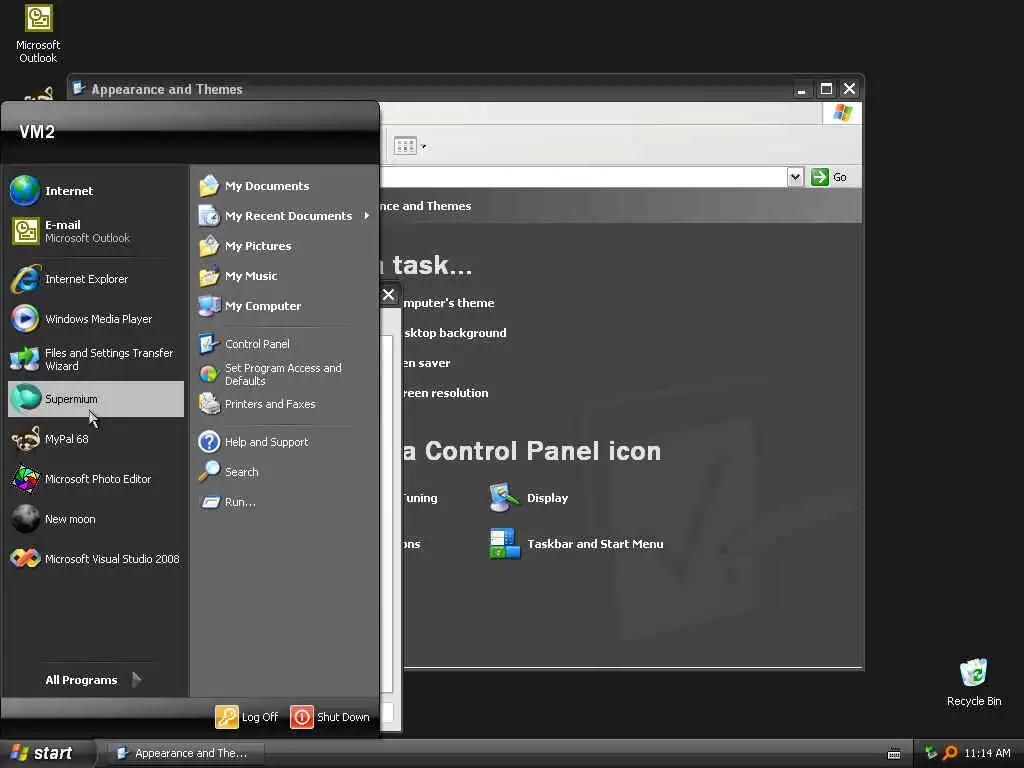The width and height of the screenshot is (1024, 768).
Task: Click the address bar input field
Action: tap(583, 177)
